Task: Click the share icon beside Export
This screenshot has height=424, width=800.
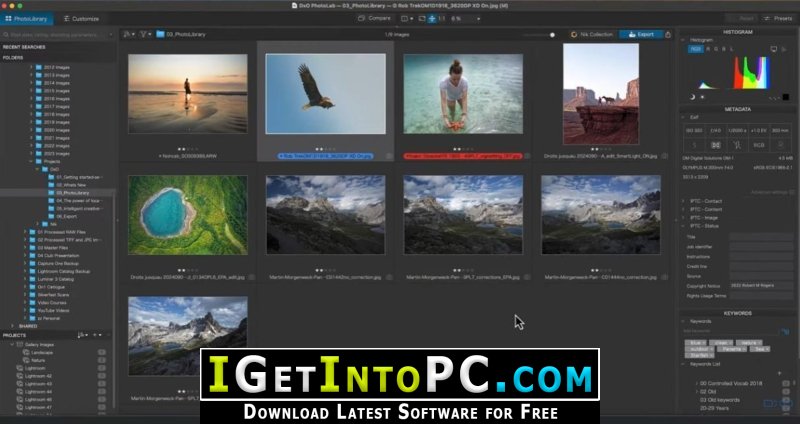Action: (668, 34)
